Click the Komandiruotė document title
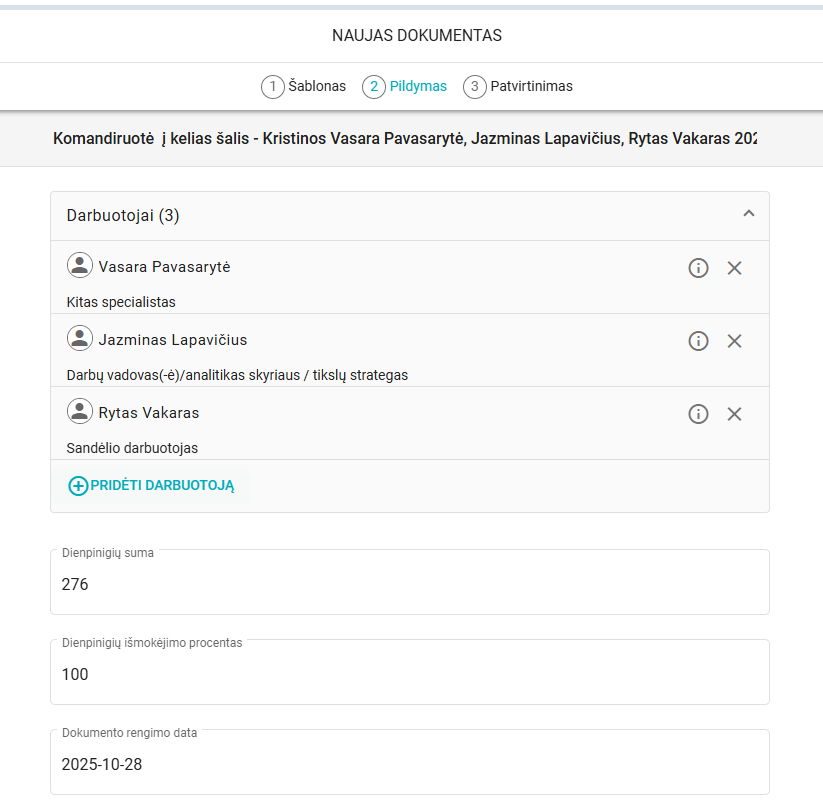 coord(404,138)
